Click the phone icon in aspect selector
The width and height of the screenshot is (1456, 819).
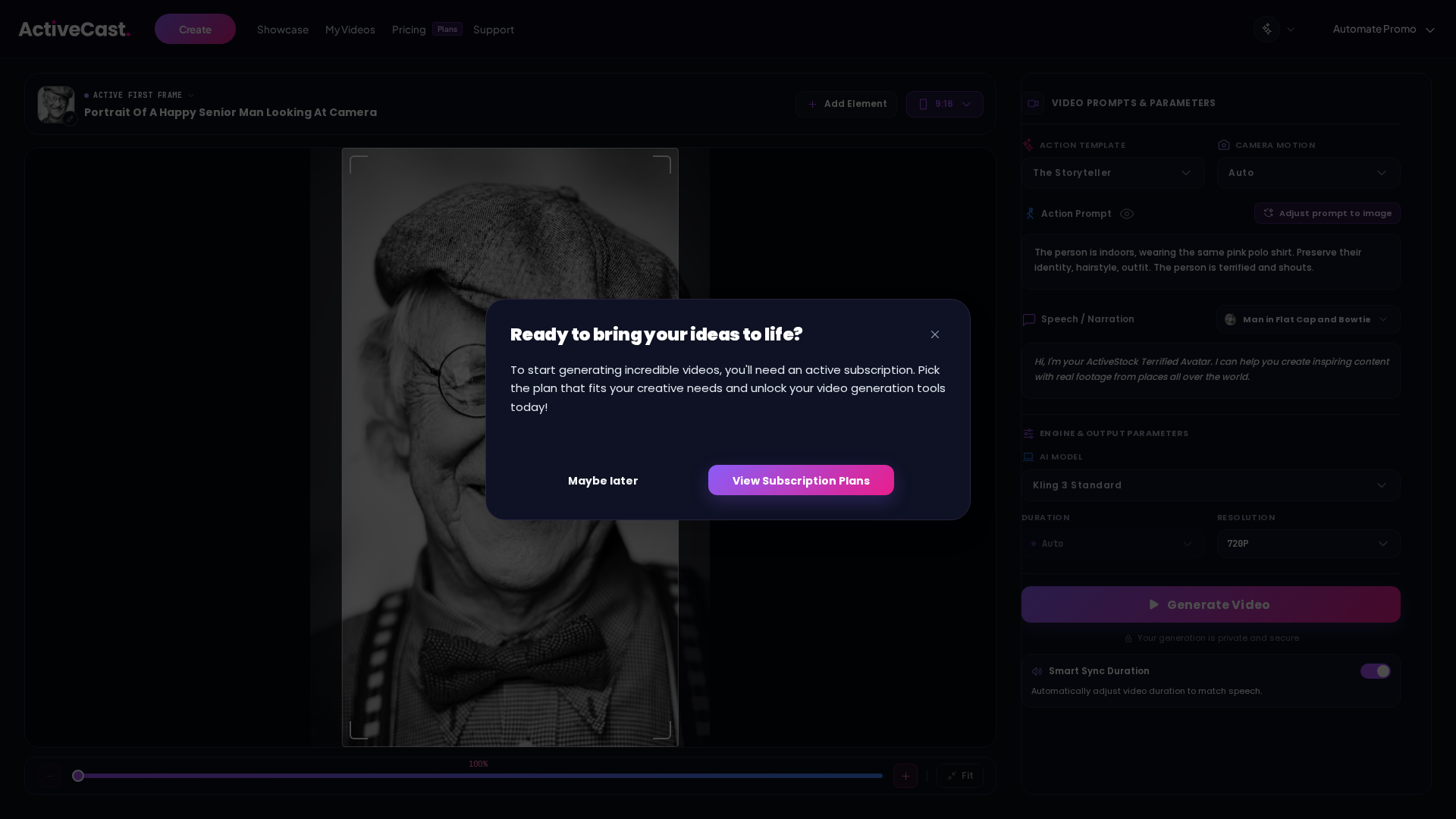pos(923,104)
